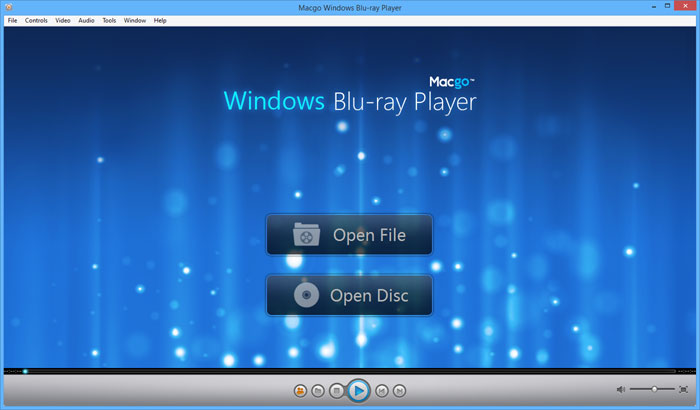Click the playback progress bar handle
This screenshot has width=700, height=410.
click(25, 371)
